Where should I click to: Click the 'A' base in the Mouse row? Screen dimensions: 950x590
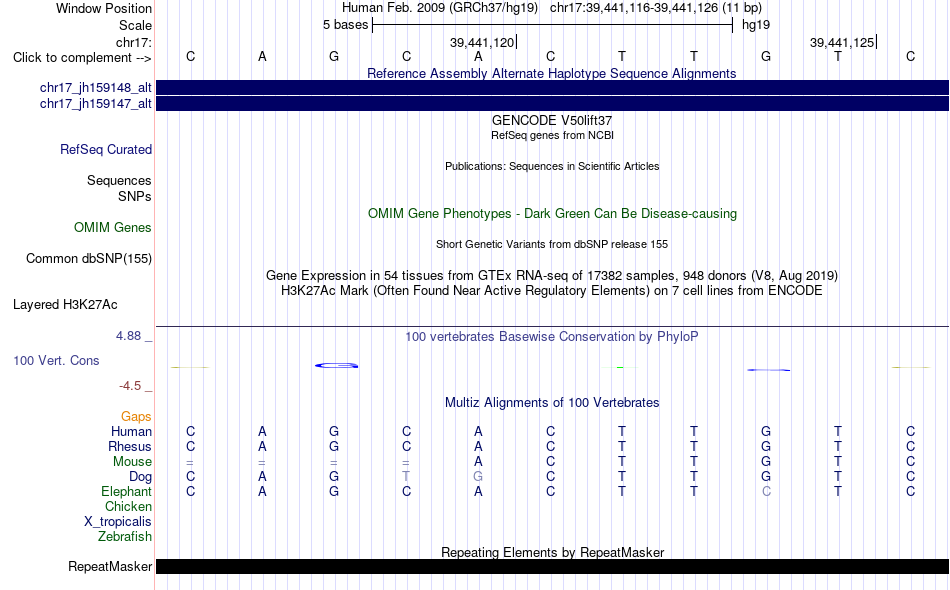[x=478, y=462]
